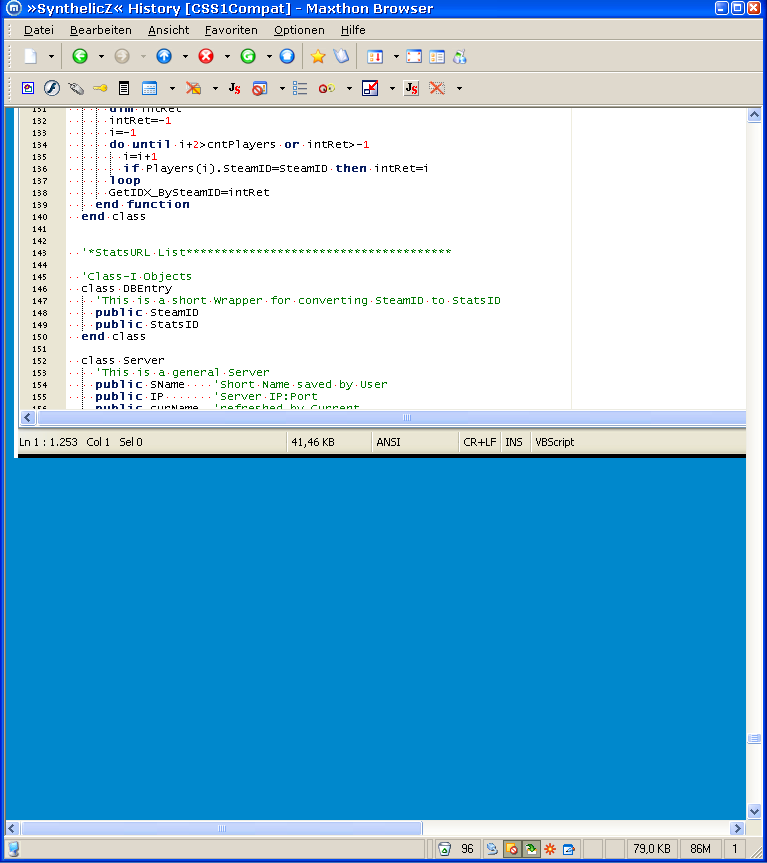Toggle full screen mode icon
767x863 pixels.
coord(414,56)
